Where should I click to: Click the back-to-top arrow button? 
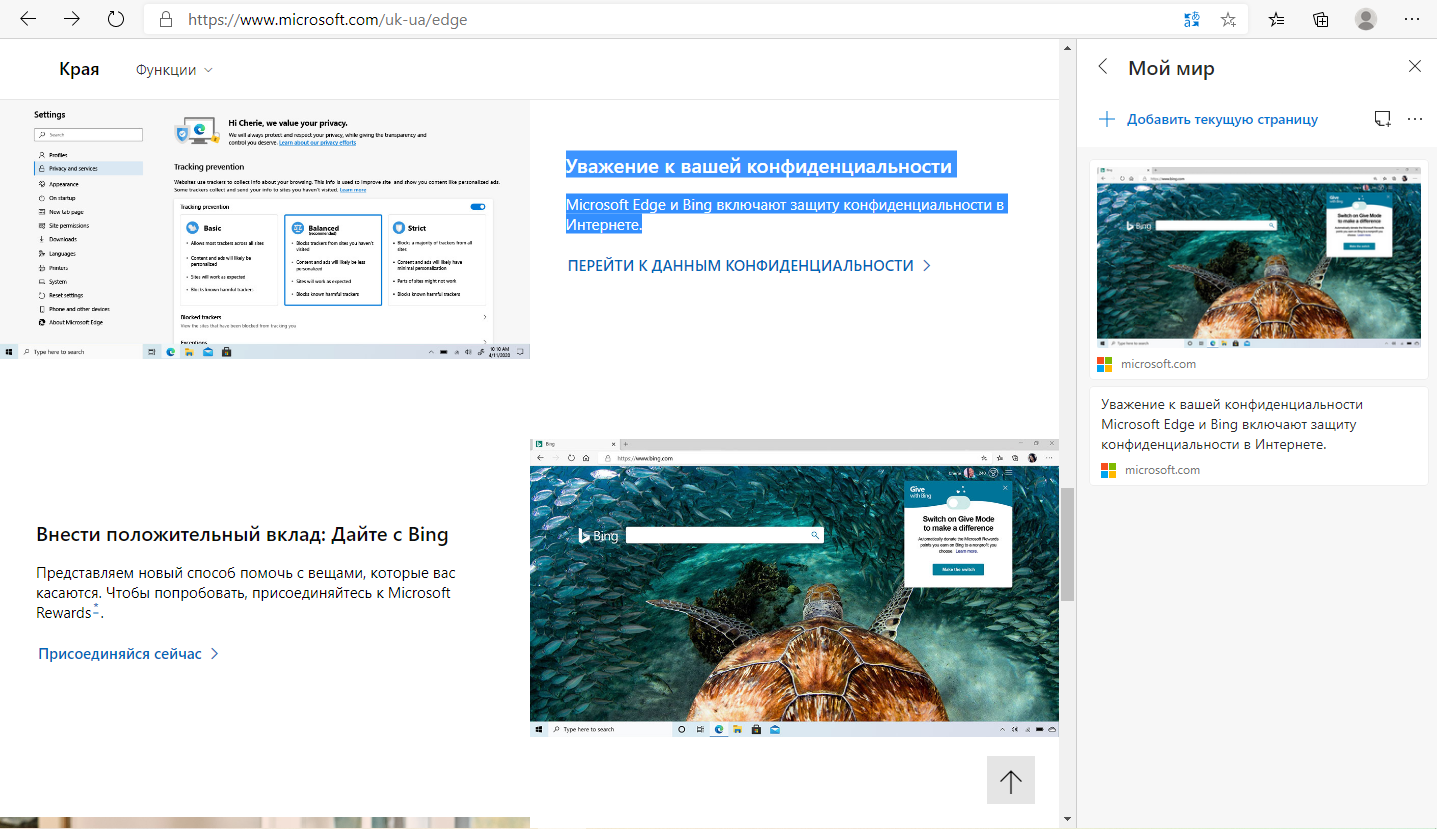[x=1011, y=780]
